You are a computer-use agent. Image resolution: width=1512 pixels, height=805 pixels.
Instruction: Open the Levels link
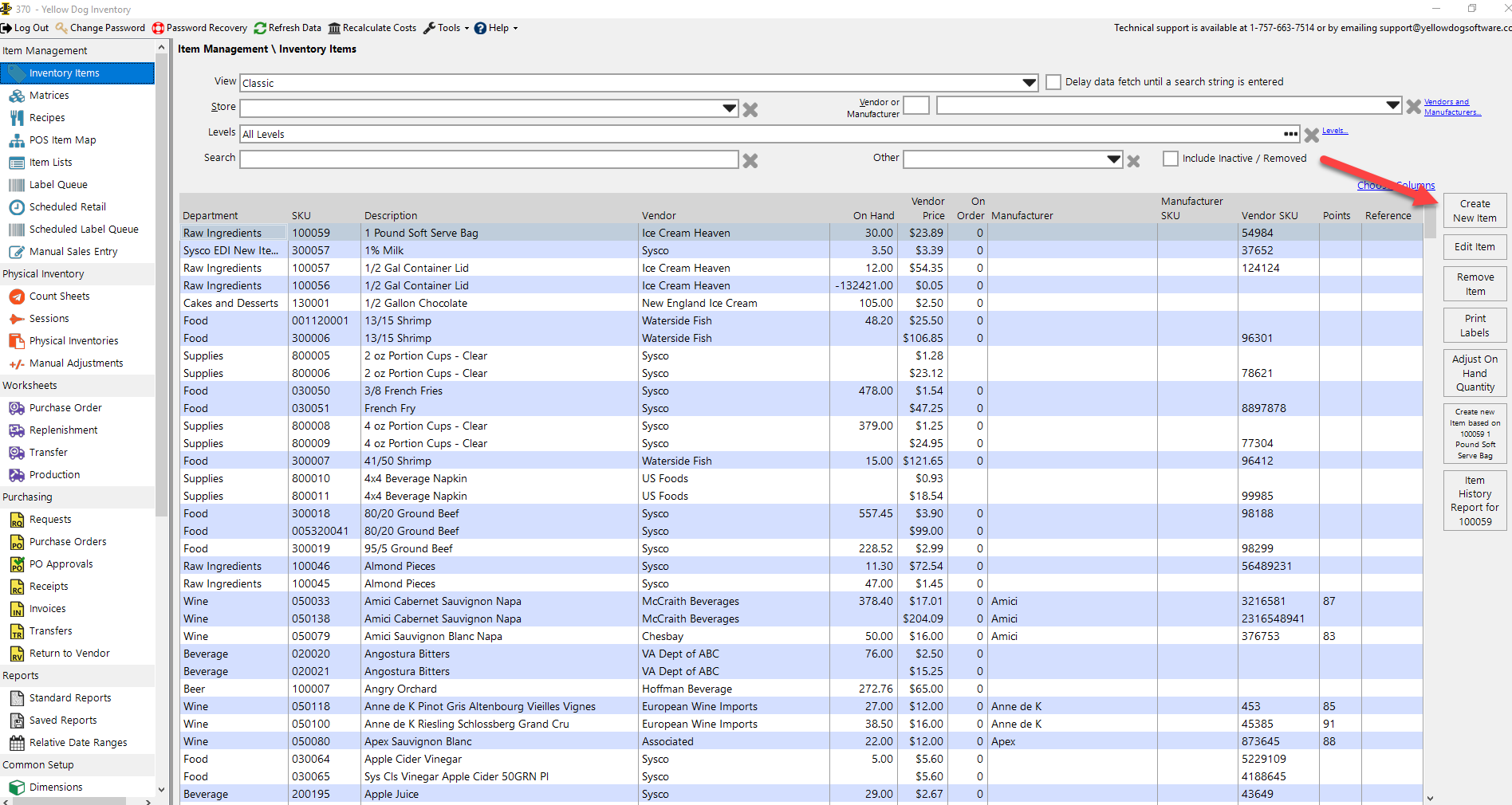pyautogui.click(x=1335, y=131)
